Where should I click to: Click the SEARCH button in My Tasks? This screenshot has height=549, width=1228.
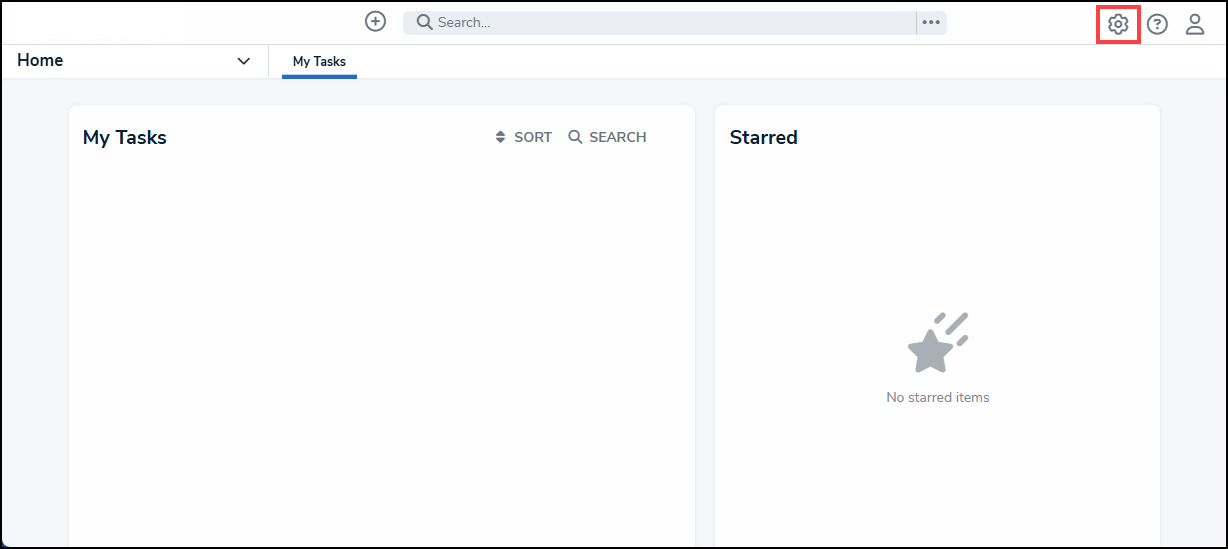tap(607, 137)
